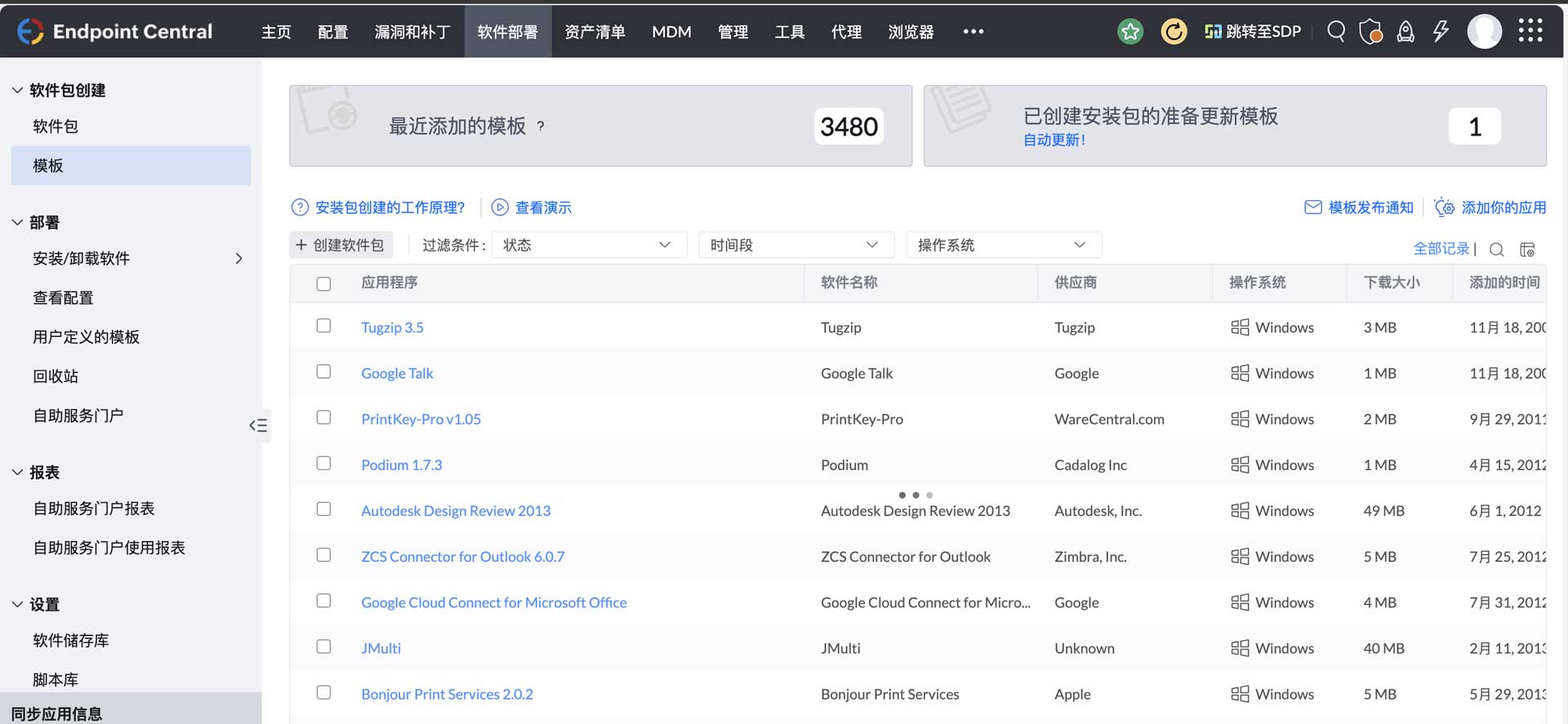Toggle the select-all header checkbox
1568x724 pixels.
click(x=323, y=284)
